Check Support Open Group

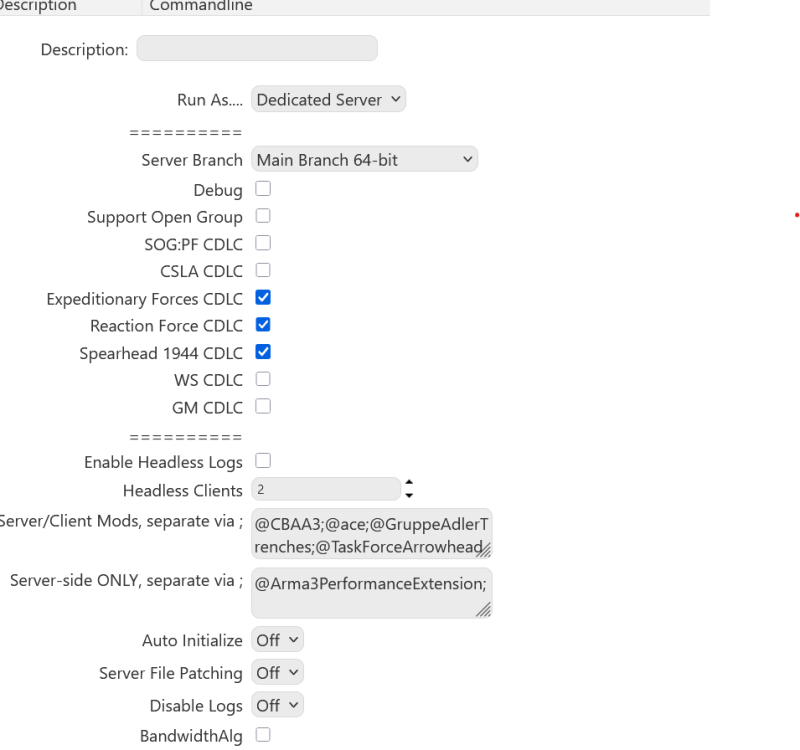pos(261,216)
